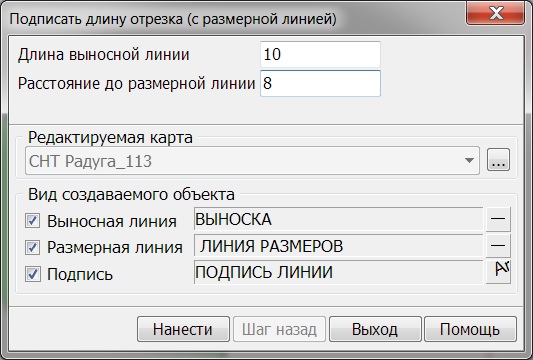This screenshot has height=360, width=533.
Task: Click the line style icon for ВЫНОСКА
Action: point(498,219)
